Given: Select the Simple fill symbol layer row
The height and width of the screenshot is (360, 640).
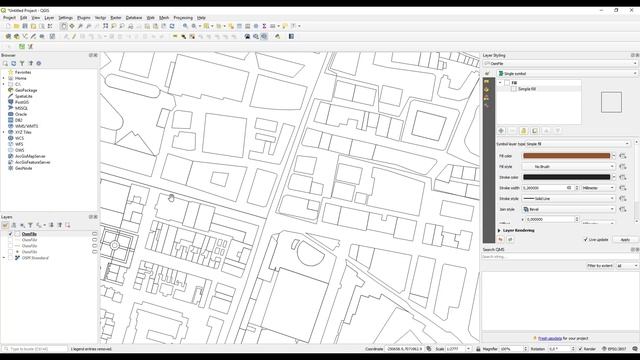Looking at the screenshot, I should click(539, 89).
